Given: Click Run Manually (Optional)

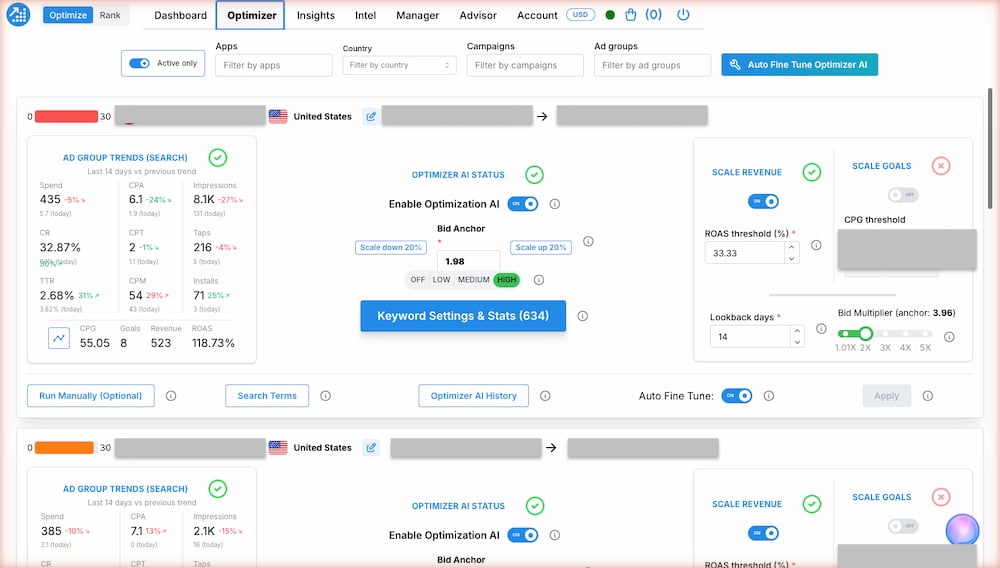Looking at the screenshot, I should point(91,396).
